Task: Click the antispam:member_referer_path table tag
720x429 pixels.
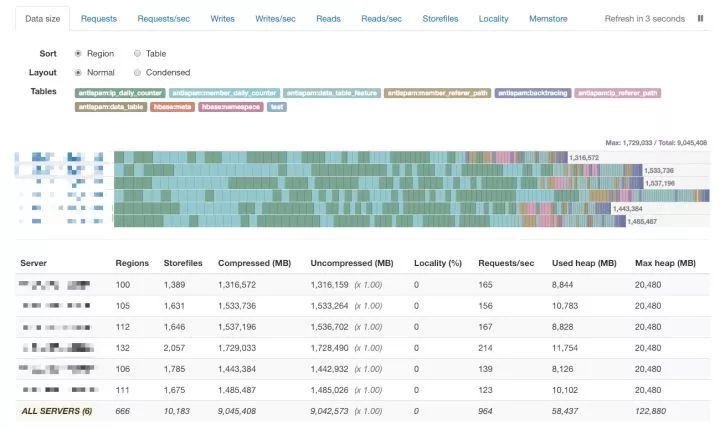Action: (x=437, y=93)
